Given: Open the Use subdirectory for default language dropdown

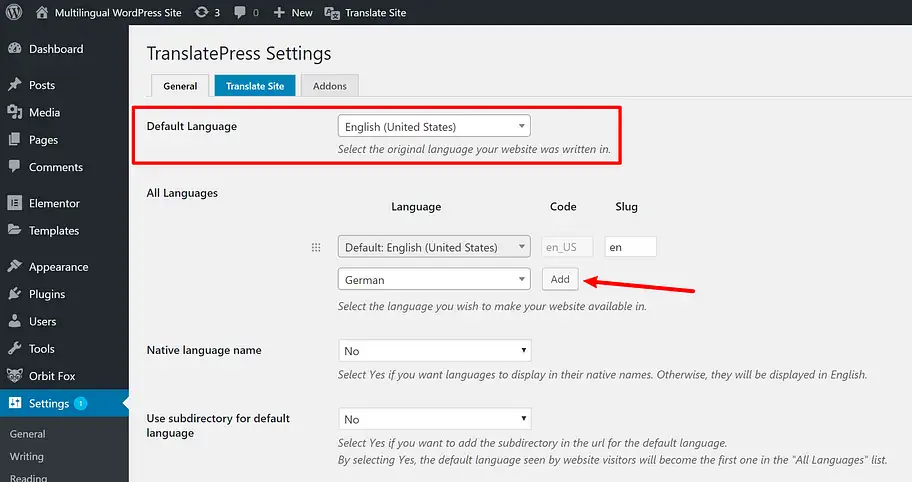Looking at the screenshot, I should (x=434, y=419).
